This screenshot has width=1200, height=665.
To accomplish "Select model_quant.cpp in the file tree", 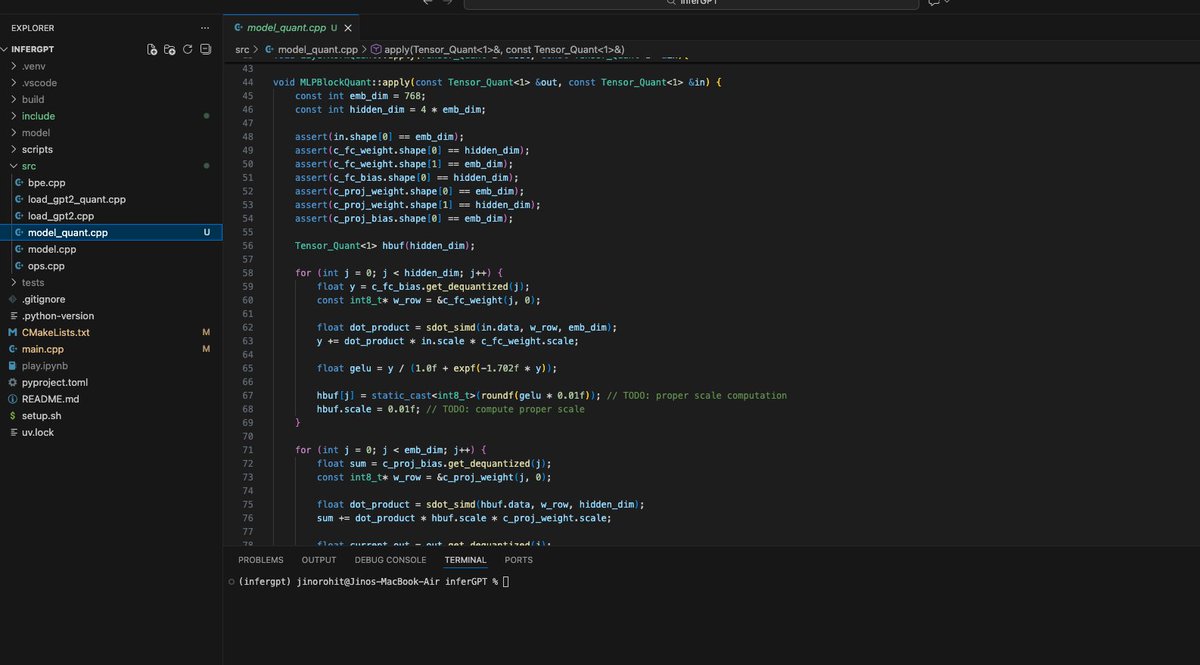I will point(111,233).
